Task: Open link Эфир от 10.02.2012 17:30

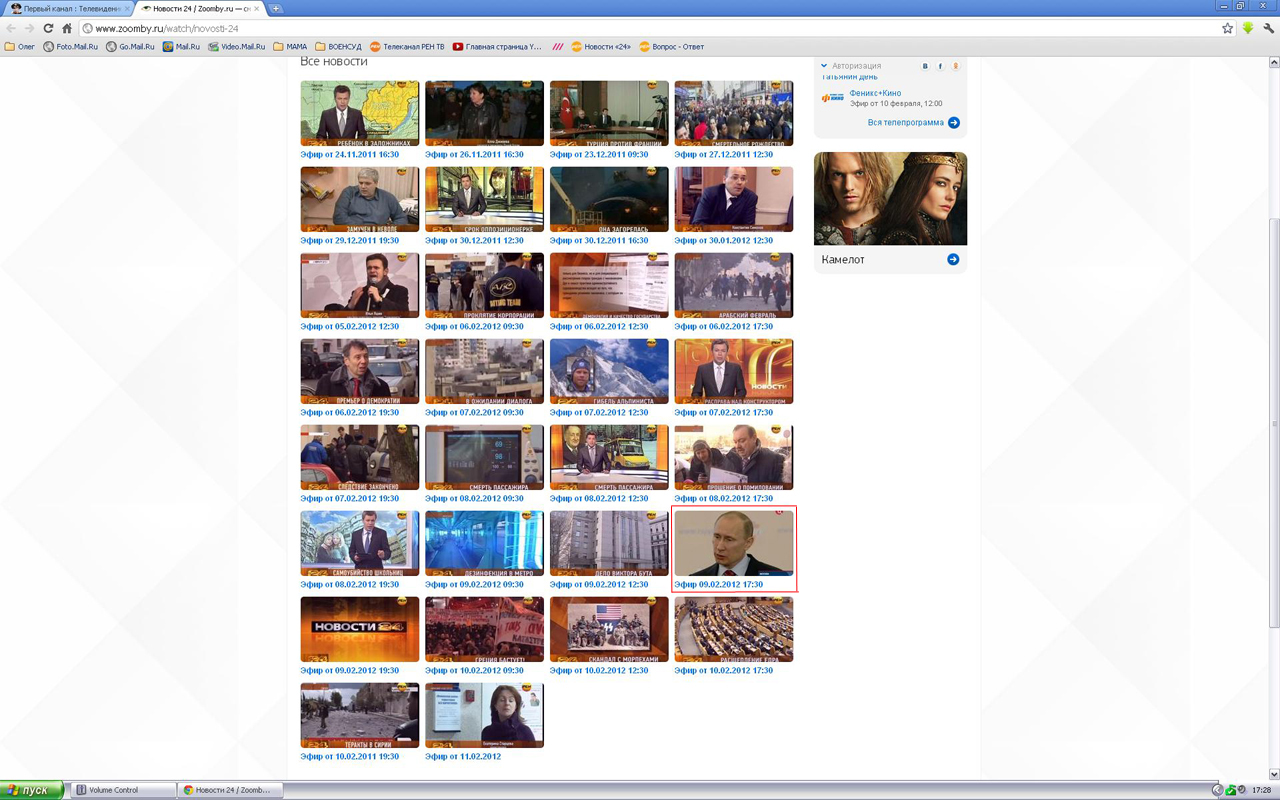Action: click(x=723, y=671)
